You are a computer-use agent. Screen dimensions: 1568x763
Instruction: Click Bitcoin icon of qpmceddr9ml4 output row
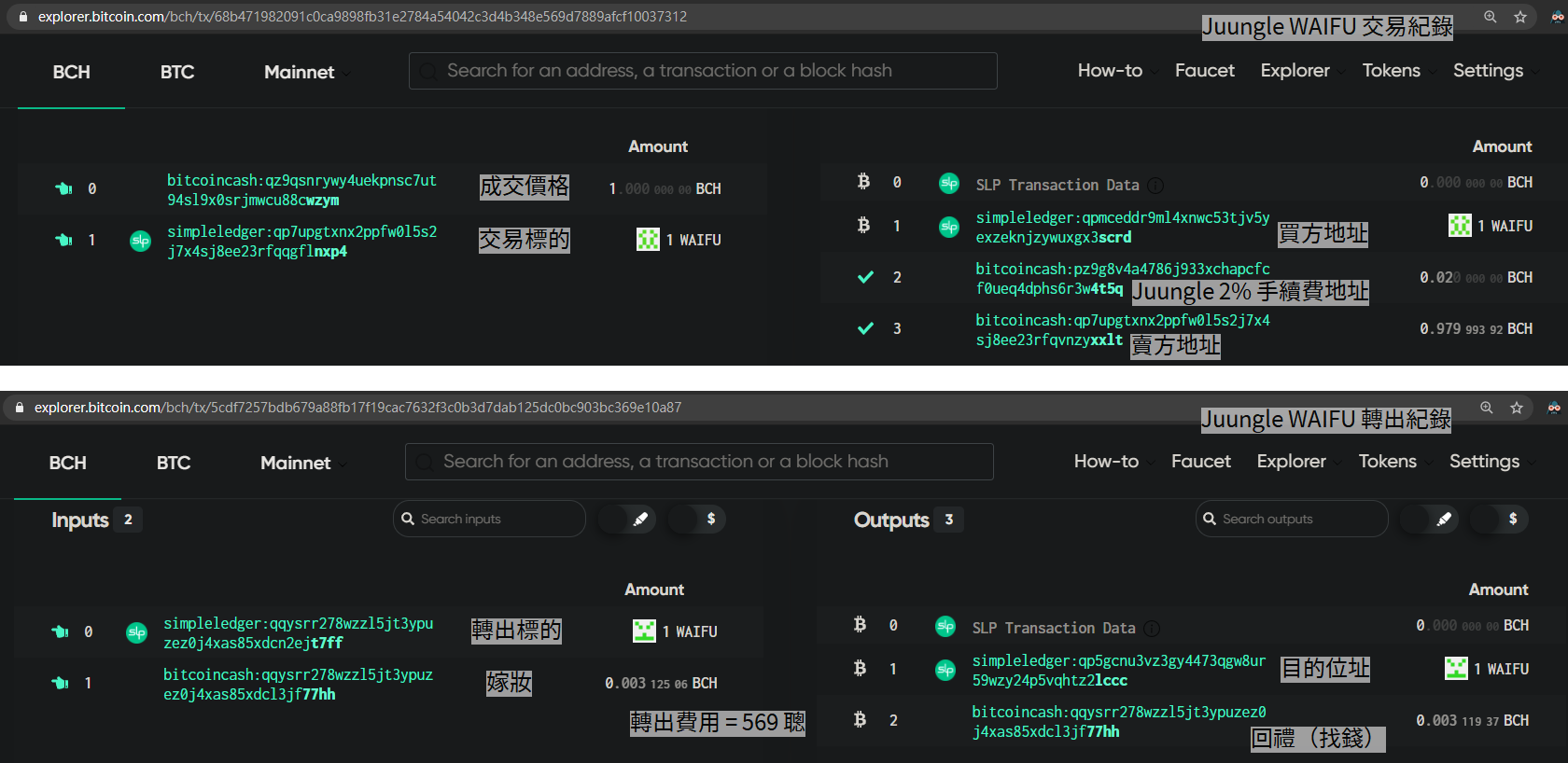tap(863, 225)
